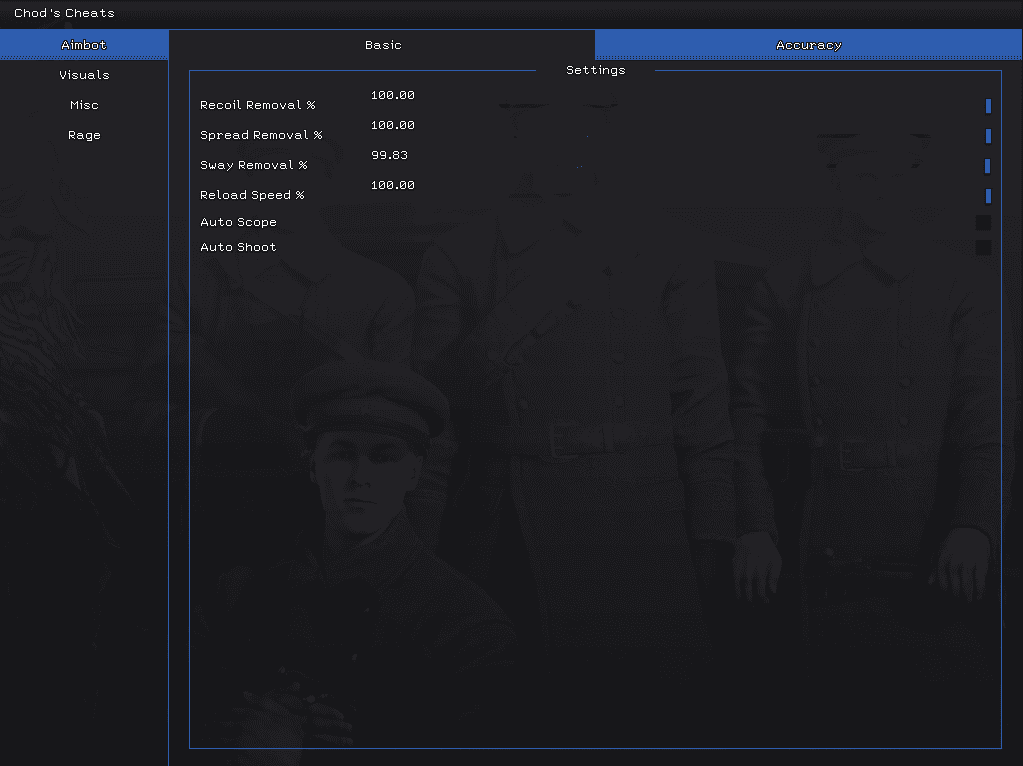The height and width of the screenshot is (766, 1023).
Task: Click the 99.83 sway value
Action: (x=389, y=155)
